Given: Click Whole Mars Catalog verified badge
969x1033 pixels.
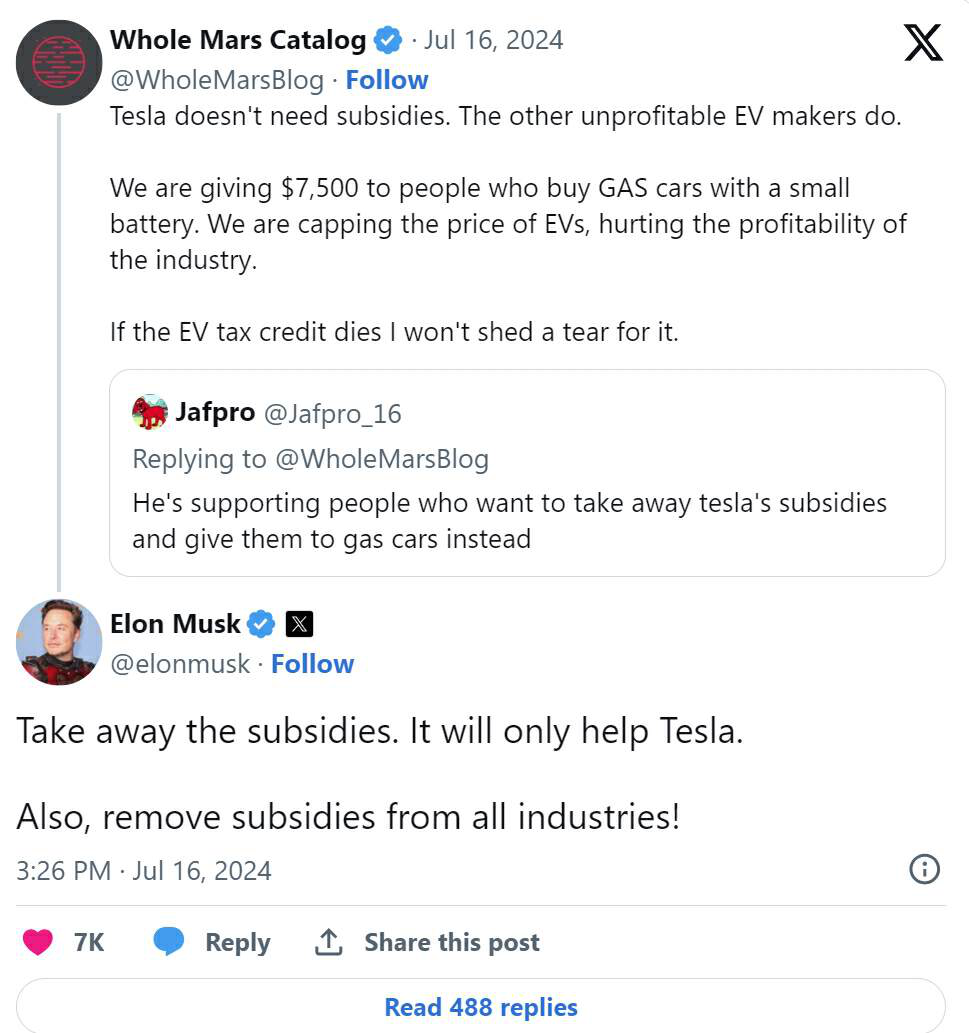Looking at the screenshot, I should click(388, 41).
